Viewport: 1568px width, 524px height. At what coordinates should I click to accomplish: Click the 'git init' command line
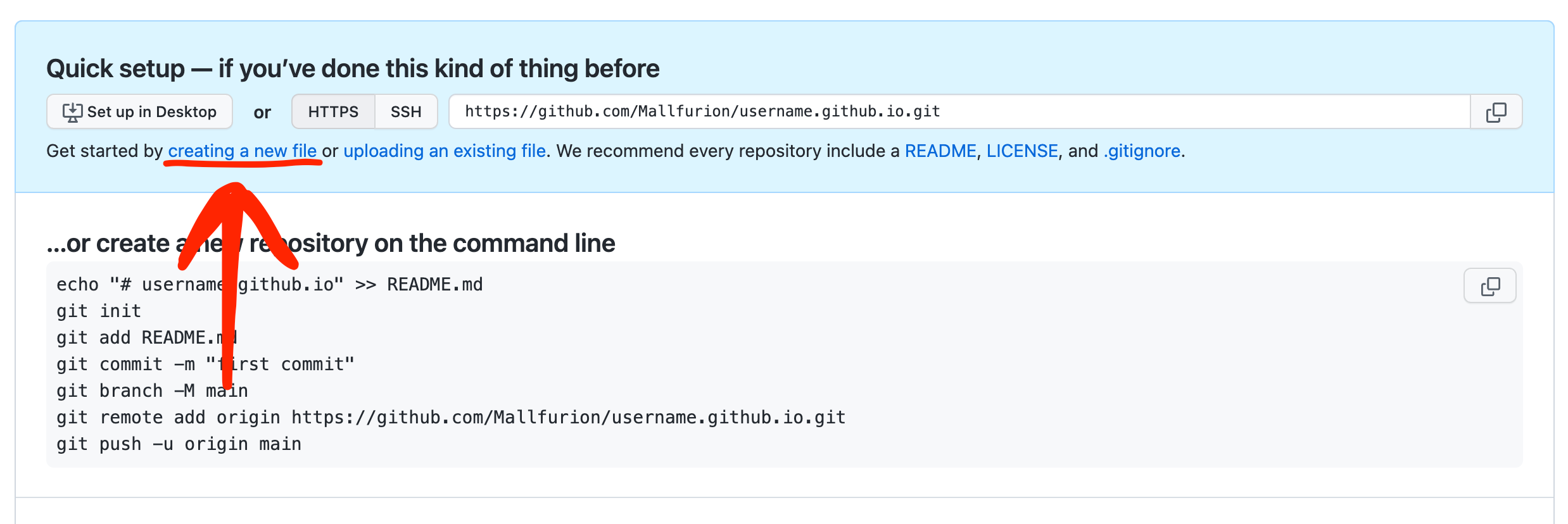pyautogui.click(x=99, y=311)
